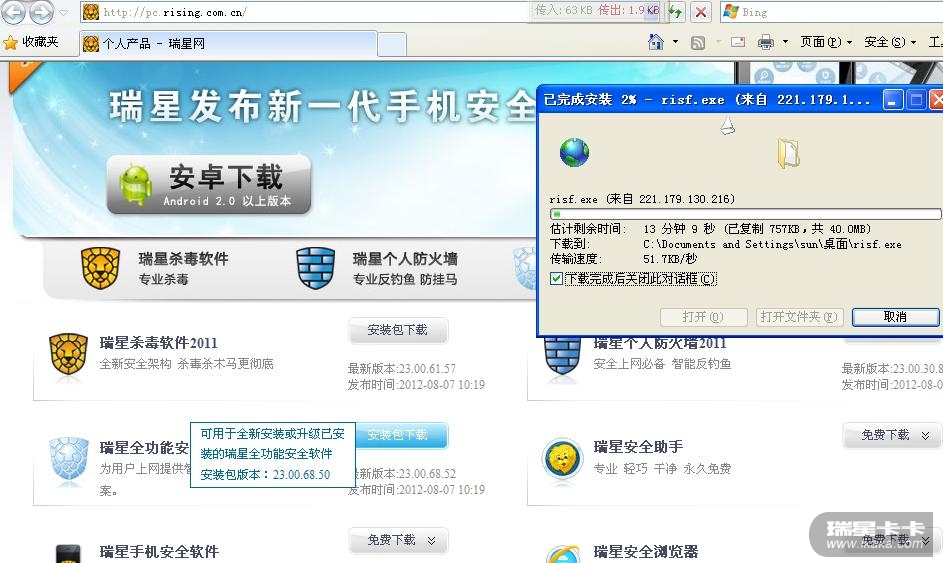This screenshot has height=563, width=943.
Task: Click the 安装包版本:23.00.68.50 tooltip text
Action: [265, 475]
